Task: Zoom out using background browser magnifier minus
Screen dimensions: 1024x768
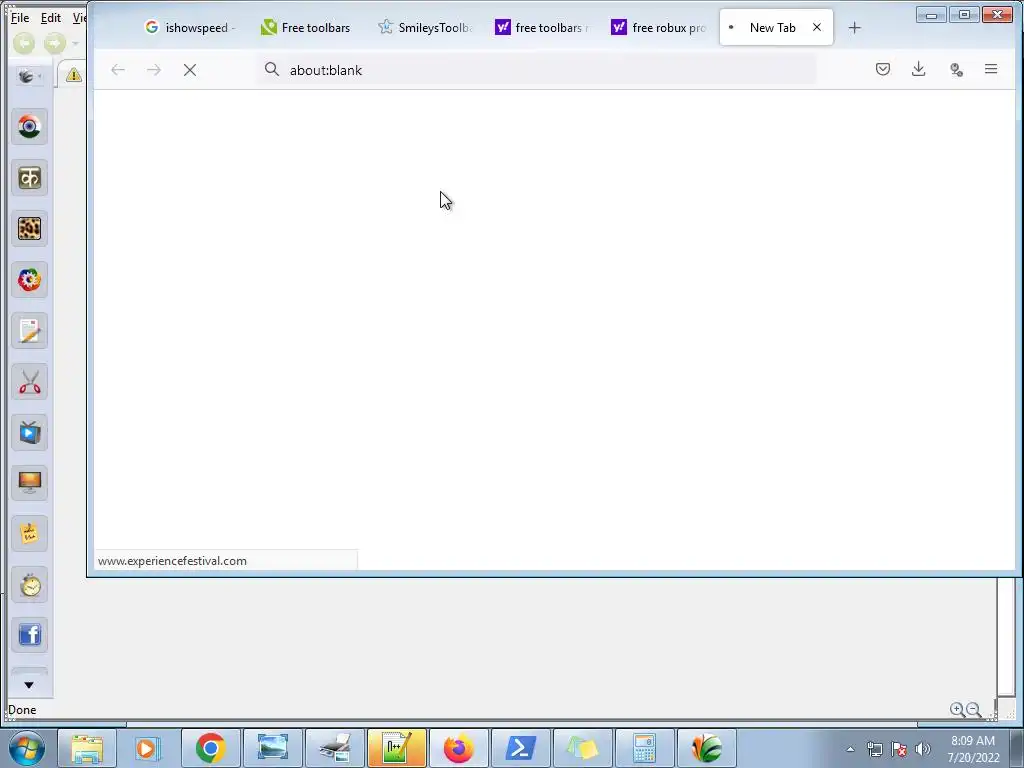Action: (973, 709)
